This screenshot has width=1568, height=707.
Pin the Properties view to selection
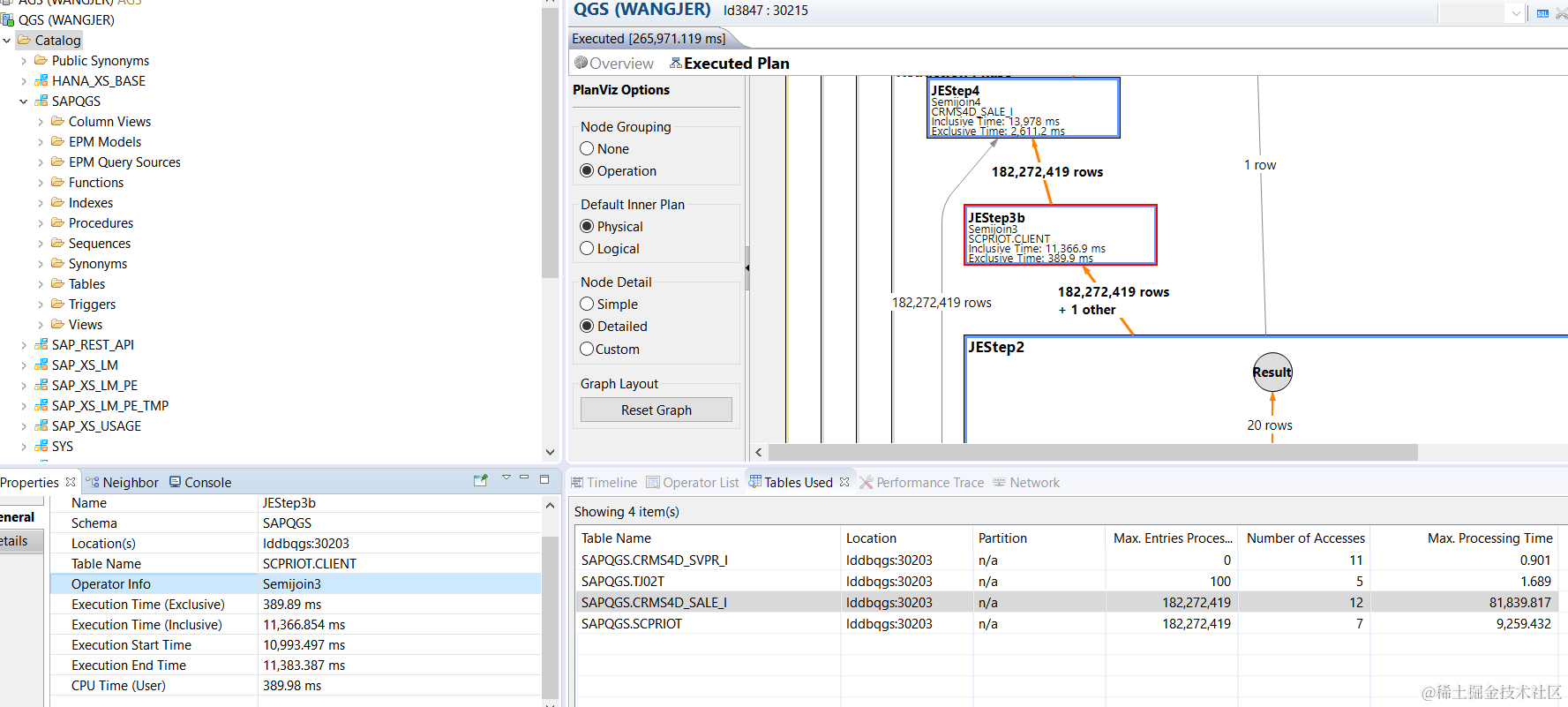point(481,480)
